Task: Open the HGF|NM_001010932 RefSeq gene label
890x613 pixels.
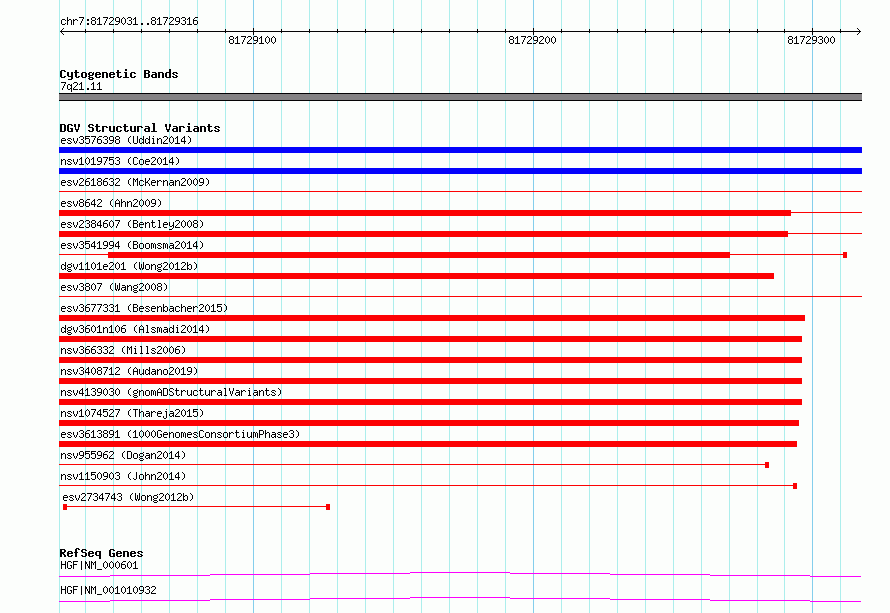Action: click(108, 590)
